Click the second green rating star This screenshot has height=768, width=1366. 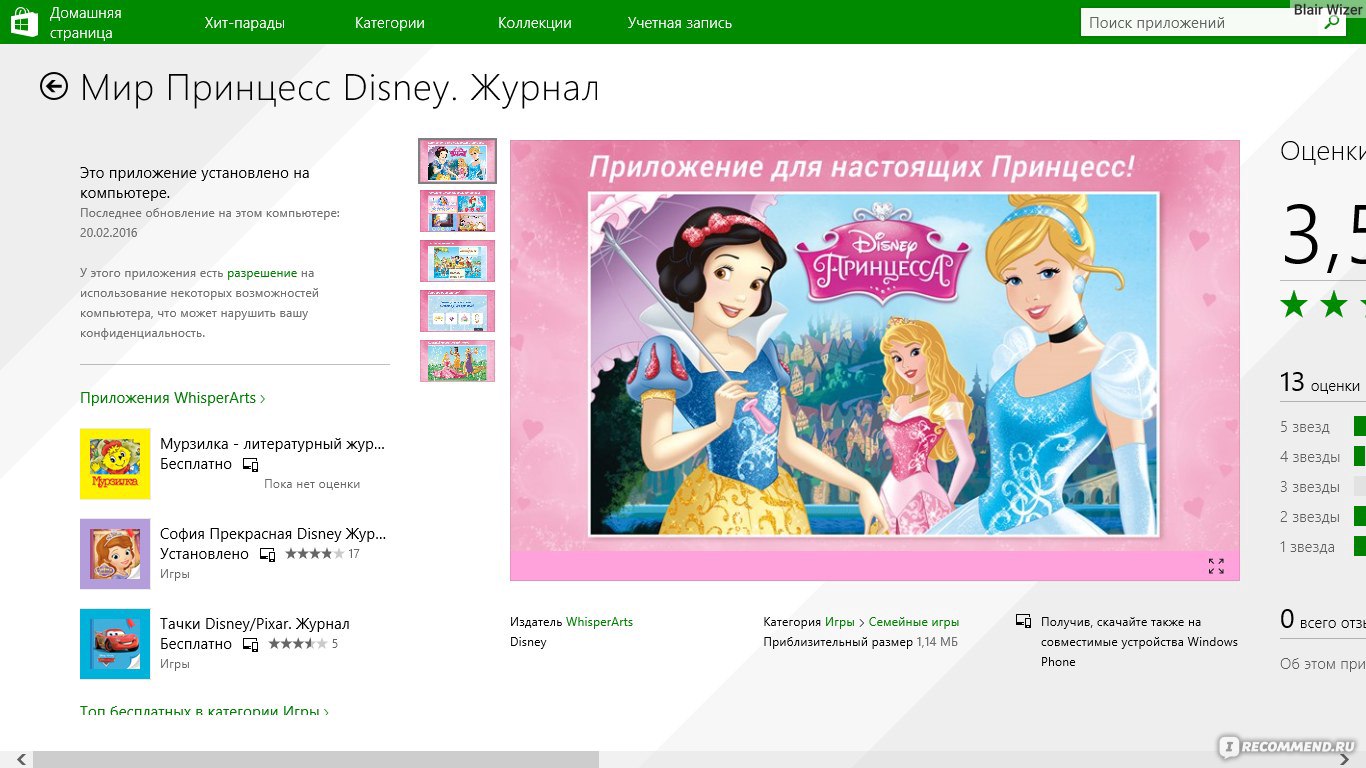1334,304
